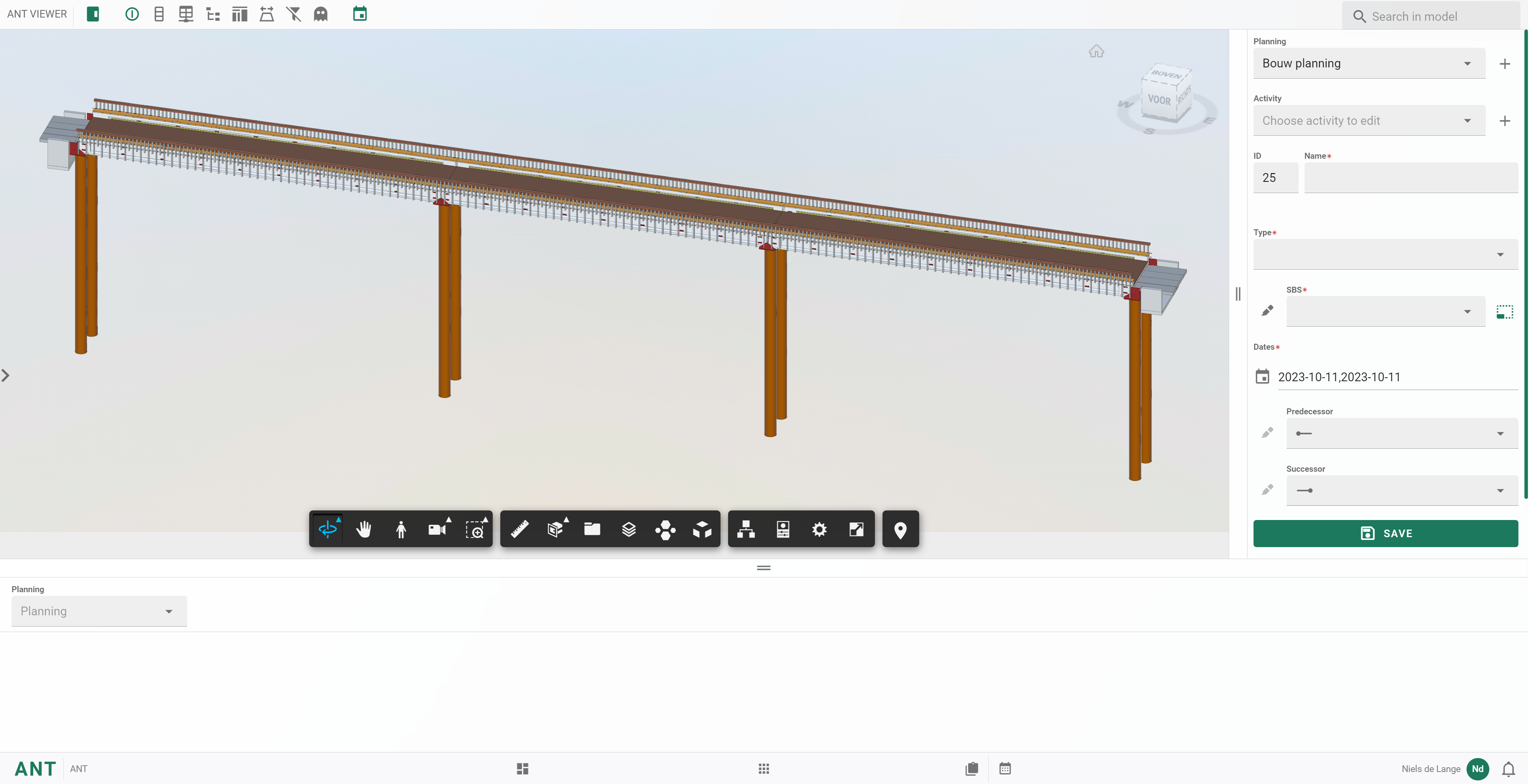Click the explode model tool
1530x784 pixels.
point(702,529)
